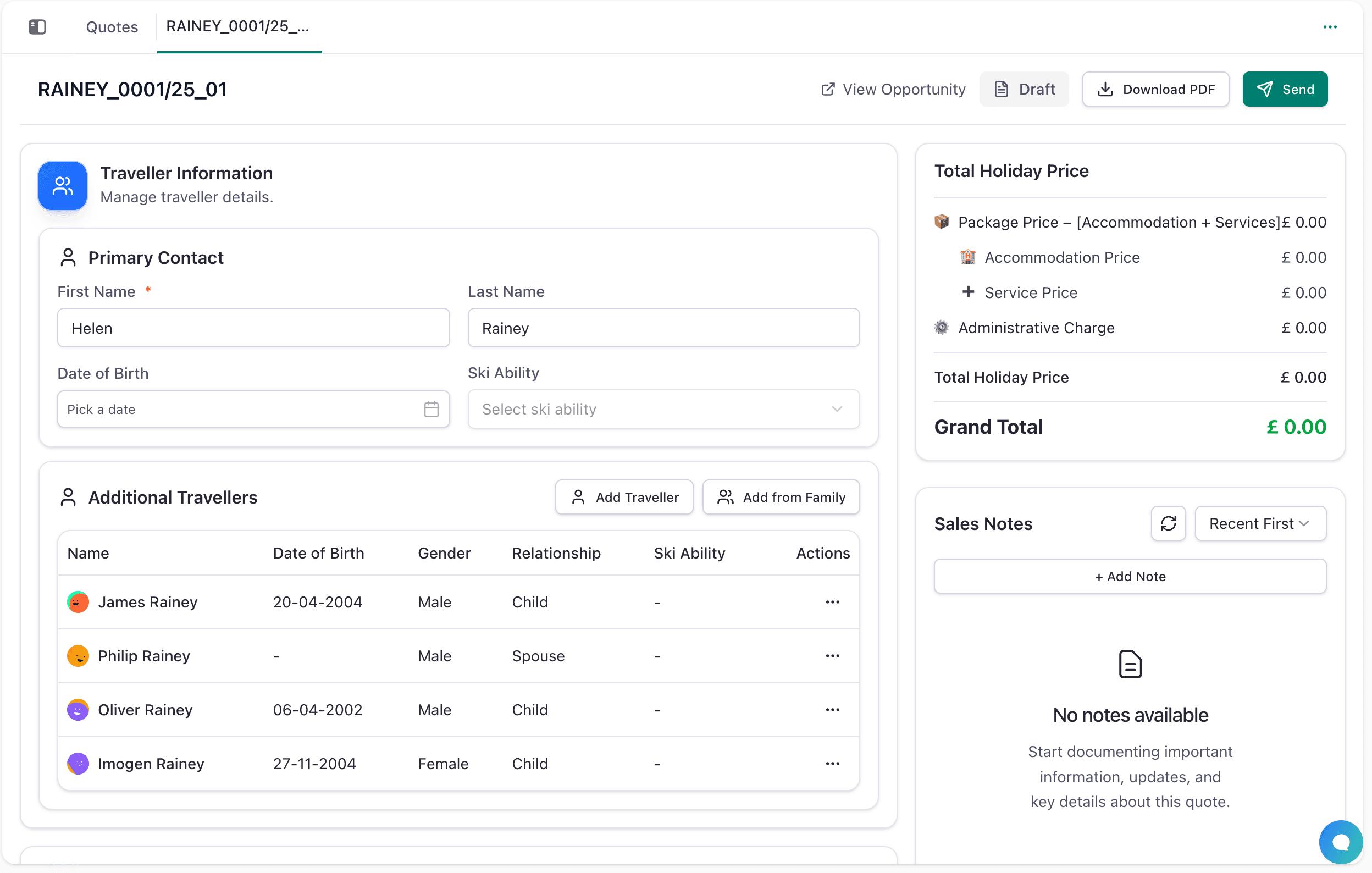
Task: Click the Download PDF button
Action: tap(1155, 89)
